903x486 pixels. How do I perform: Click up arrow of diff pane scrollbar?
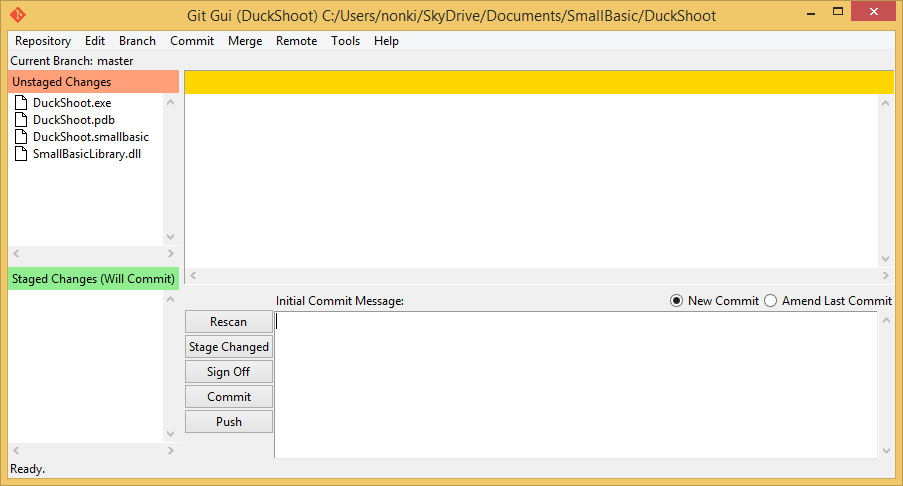pyautogui.click(x=886, y=103)
